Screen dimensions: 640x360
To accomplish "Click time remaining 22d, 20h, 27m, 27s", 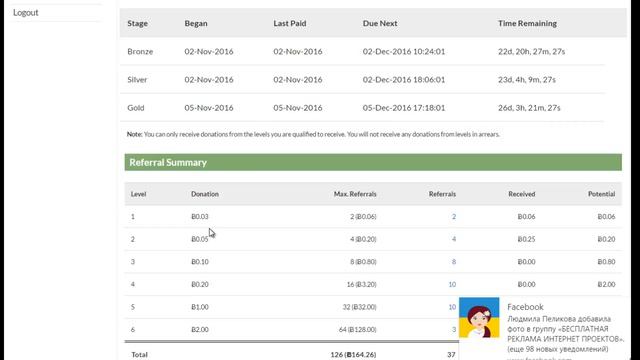I will pos(531,51).
